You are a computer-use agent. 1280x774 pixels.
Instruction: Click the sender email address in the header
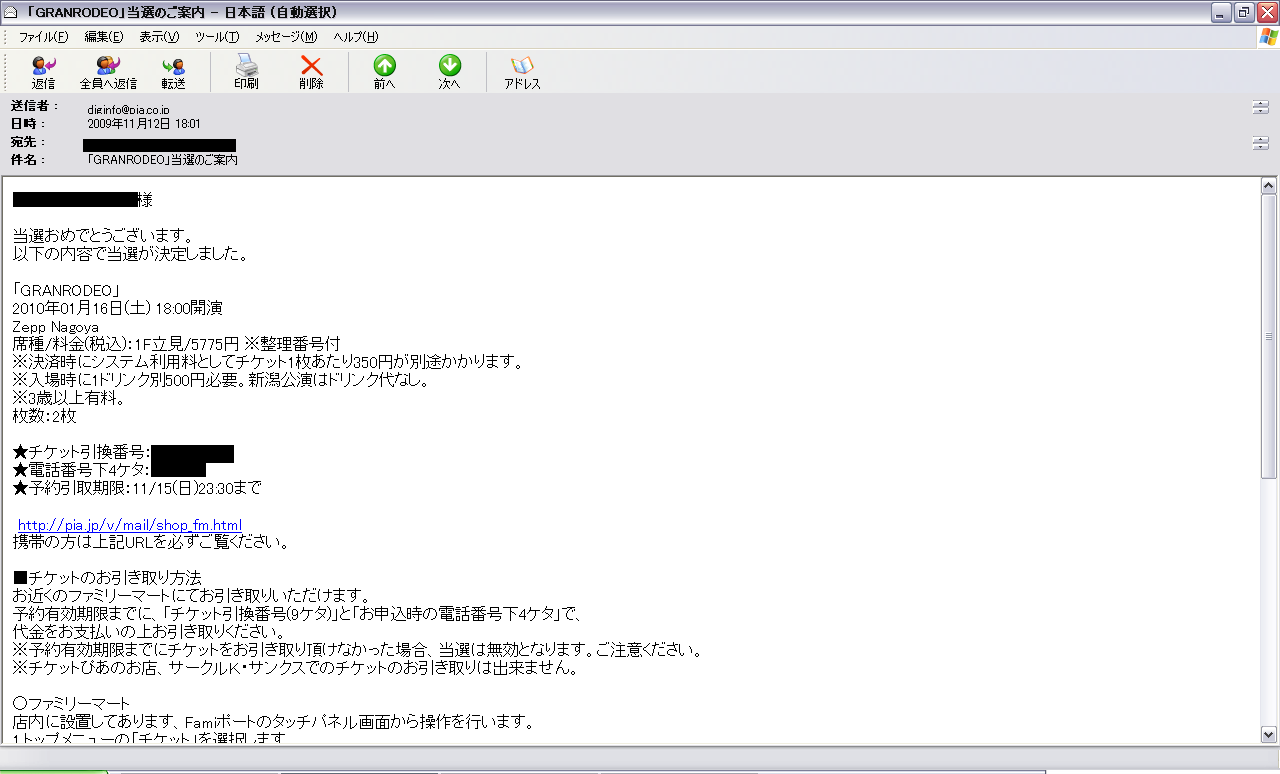point(128,109)
